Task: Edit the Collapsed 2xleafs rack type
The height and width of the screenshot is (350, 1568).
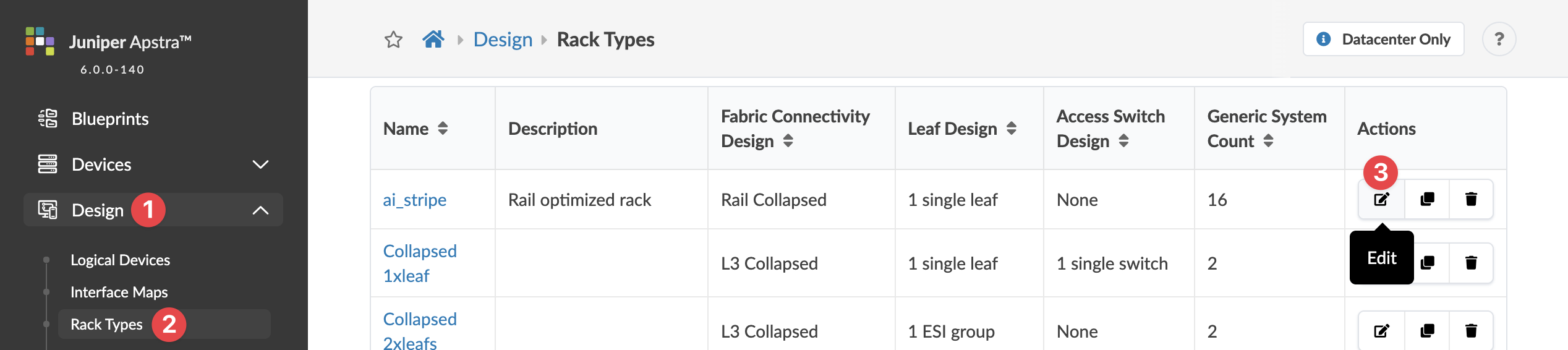Action: coord(1381,331)
